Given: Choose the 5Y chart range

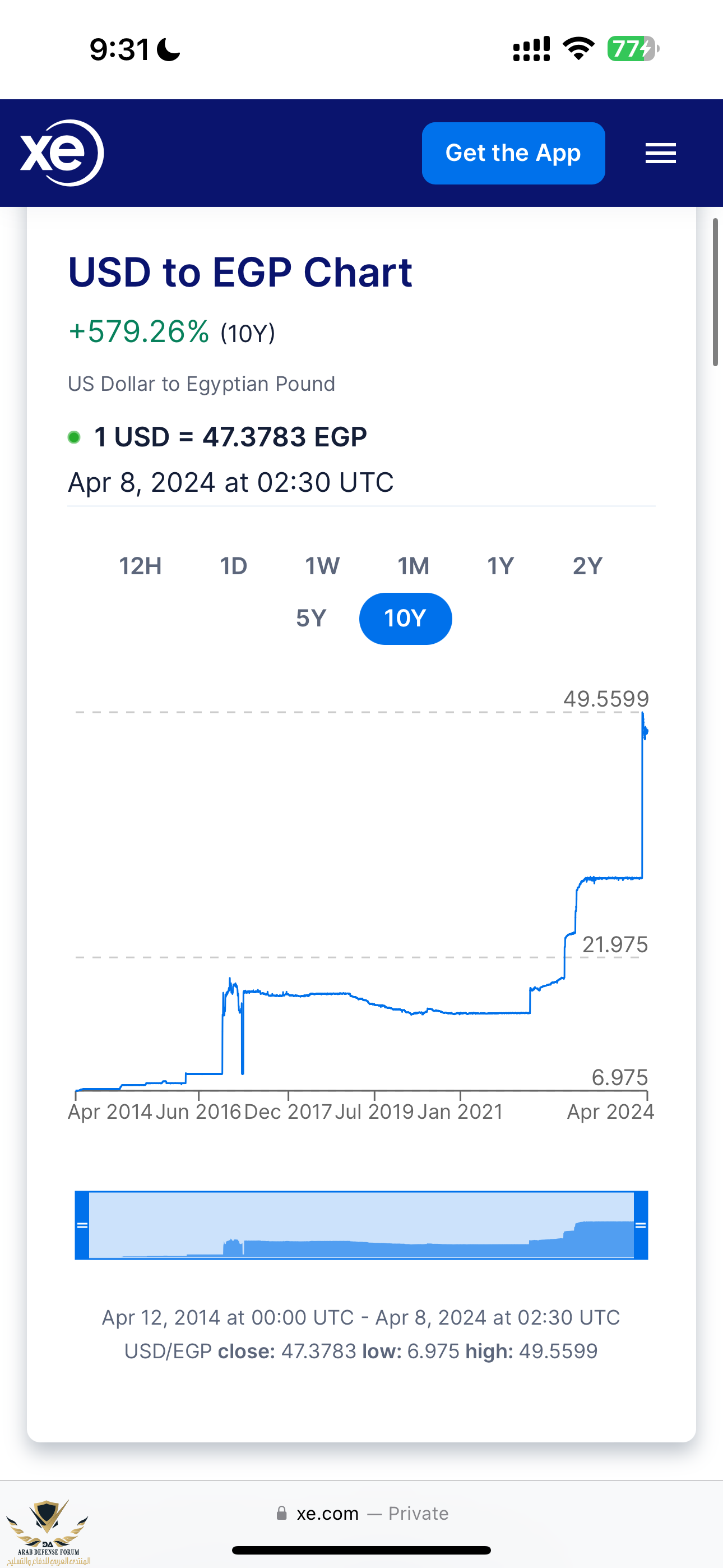Looking at the screenshot, I should 311,619.
